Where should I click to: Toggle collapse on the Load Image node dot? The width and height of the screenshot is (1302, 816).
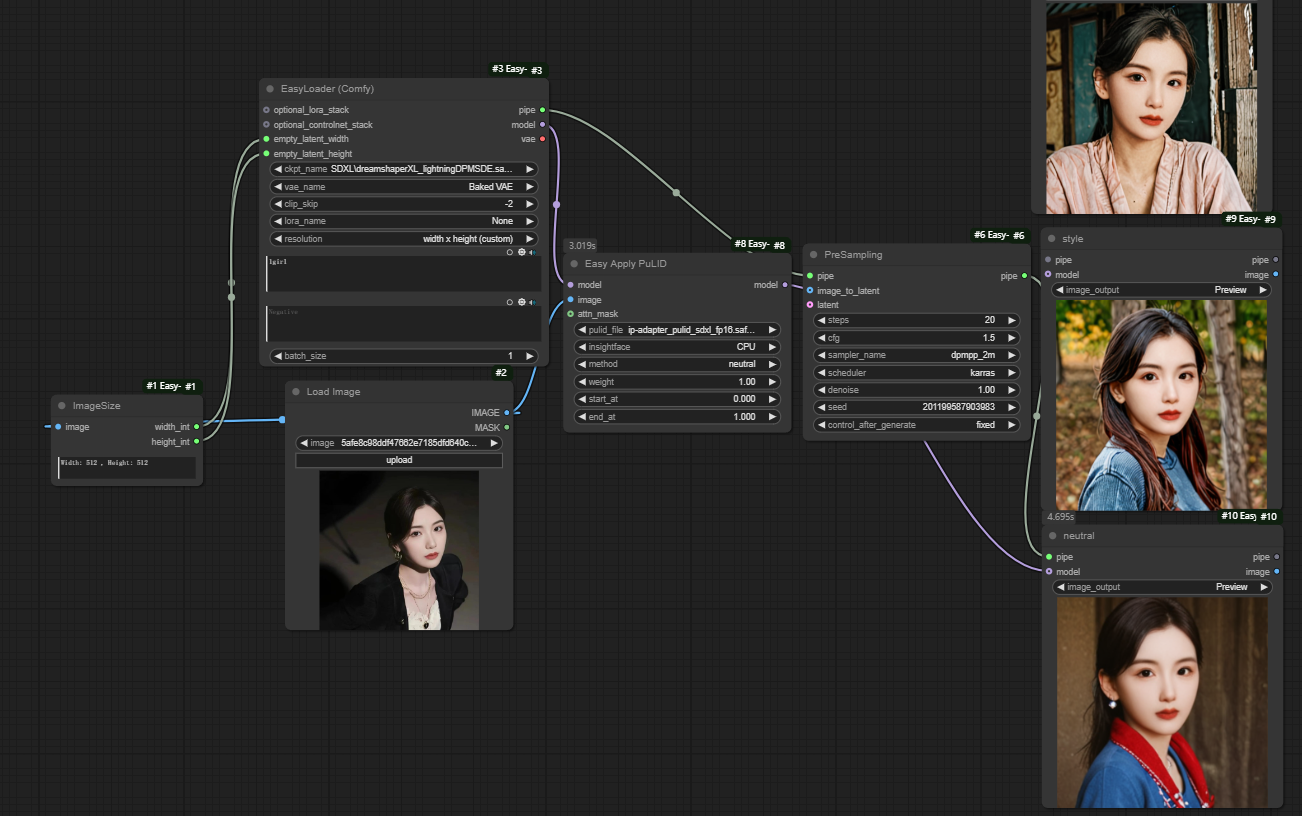[x=296, y=392]
